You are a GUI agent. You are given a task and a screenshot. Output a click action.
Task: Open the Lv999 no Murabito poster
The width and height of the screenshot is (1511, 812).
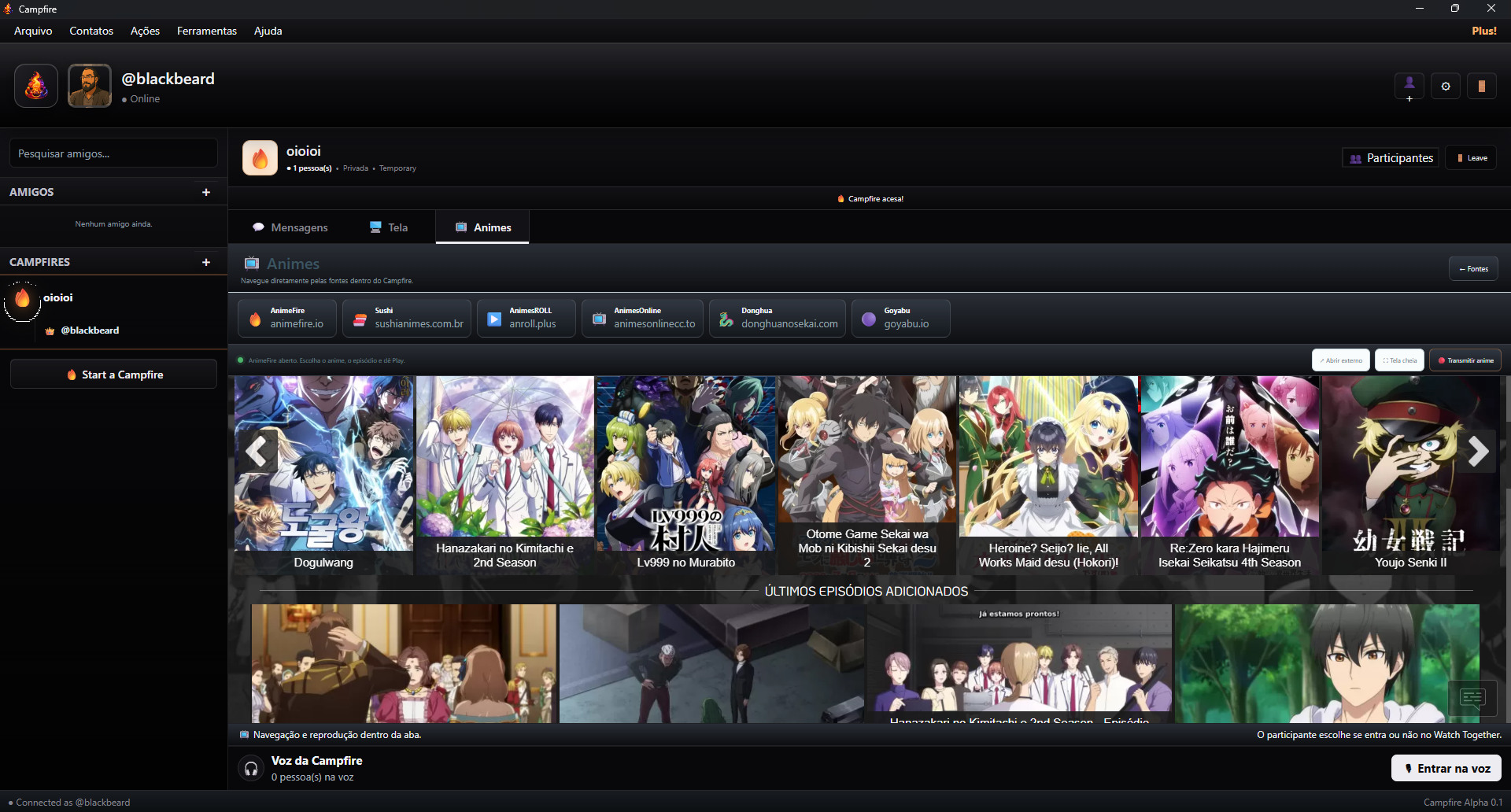coord(685,475)
